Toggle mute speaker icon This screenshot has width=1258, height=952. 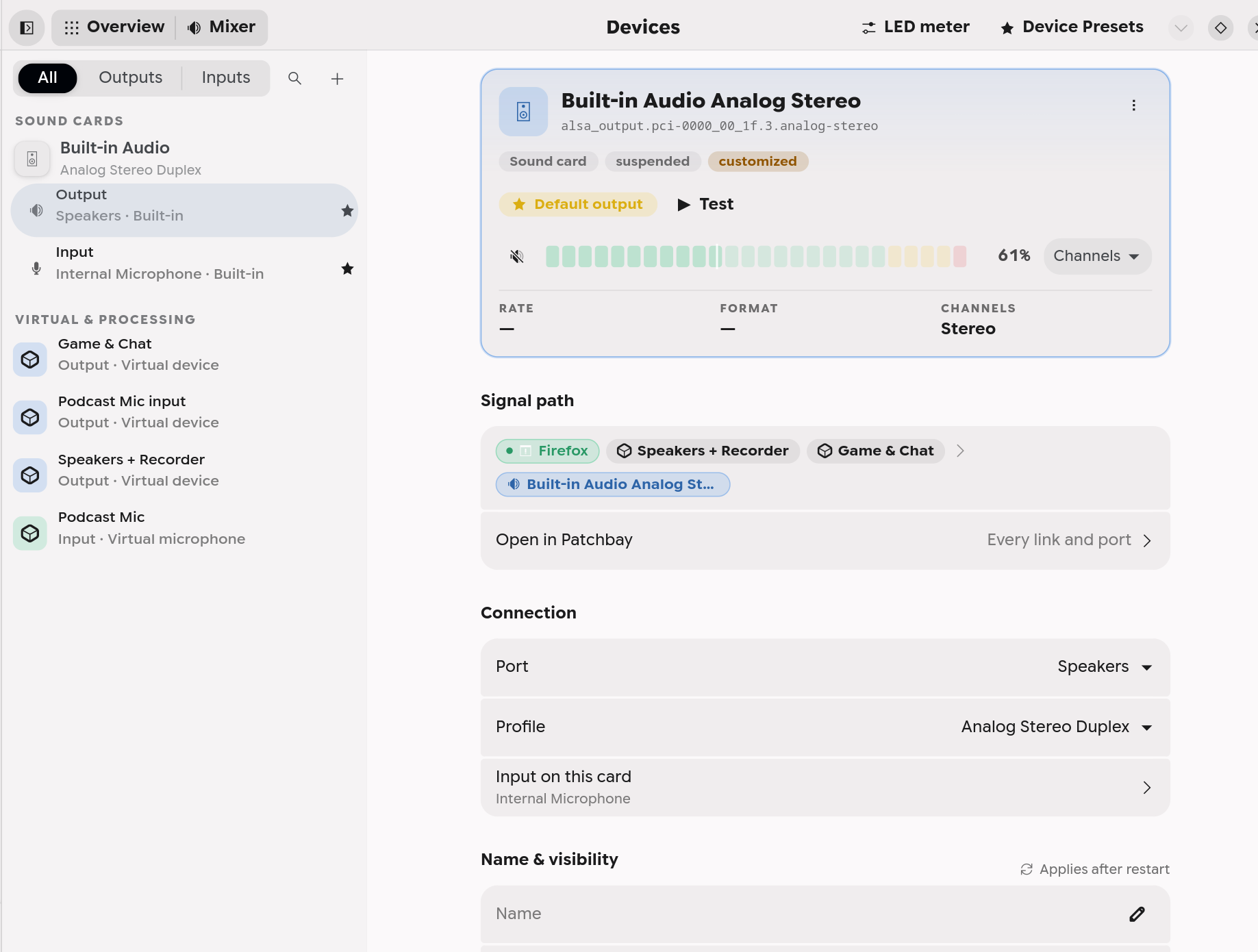[517, 256]
